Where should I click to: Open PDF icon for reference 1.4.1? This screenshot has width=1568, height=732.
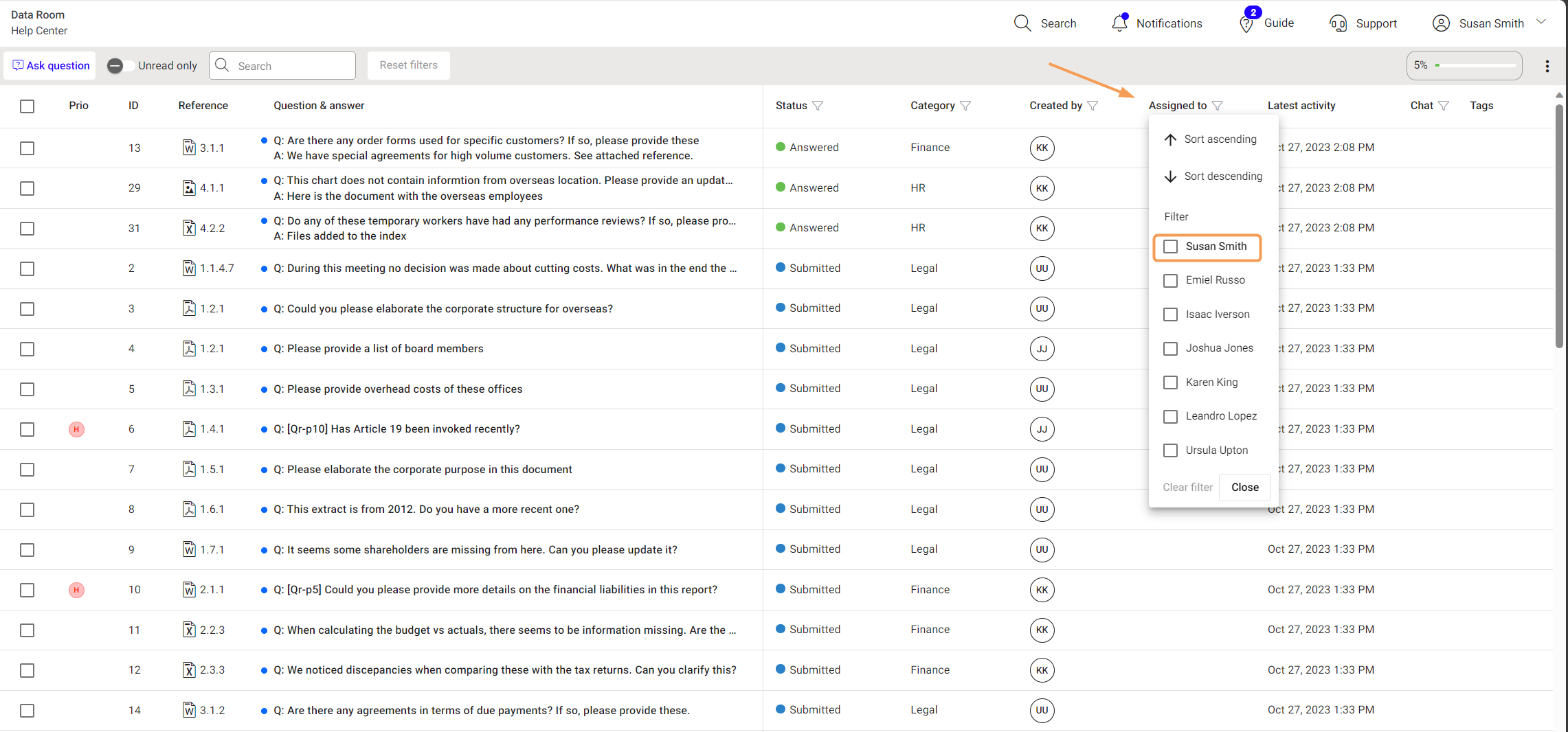(x=189, y=428)
